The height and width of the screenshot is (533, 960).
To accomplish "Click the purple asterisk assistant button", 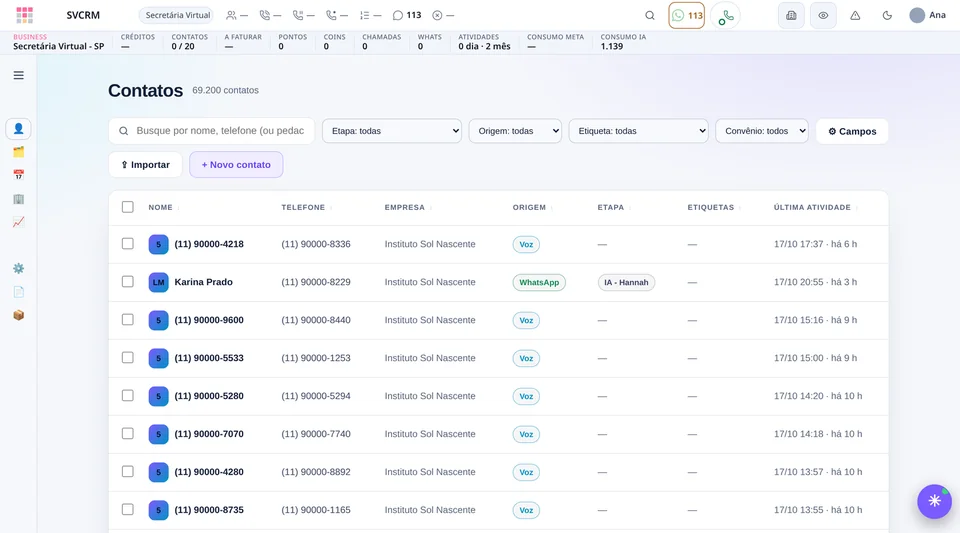I will [x=934, y=501].
